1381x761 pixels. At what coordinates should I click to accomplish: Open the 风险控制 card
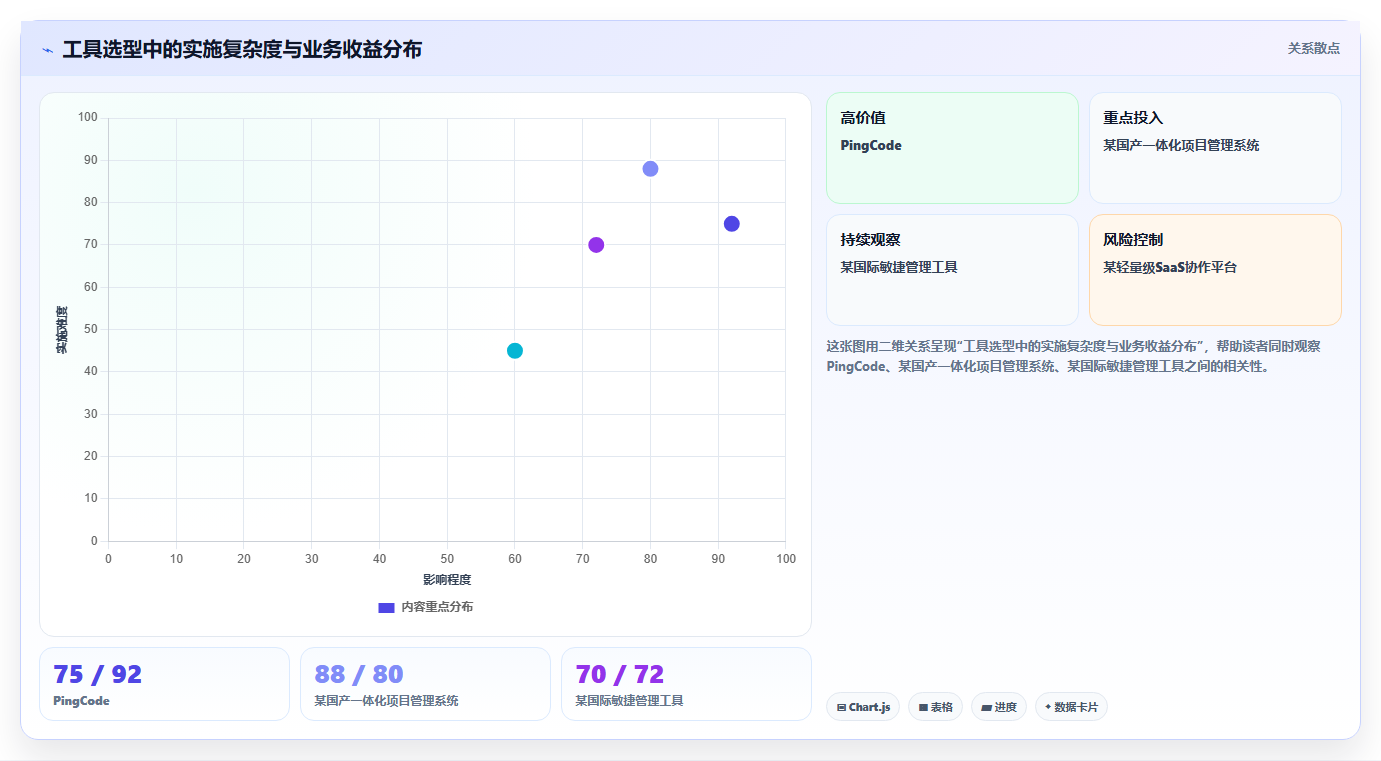tap(1215, 270)
